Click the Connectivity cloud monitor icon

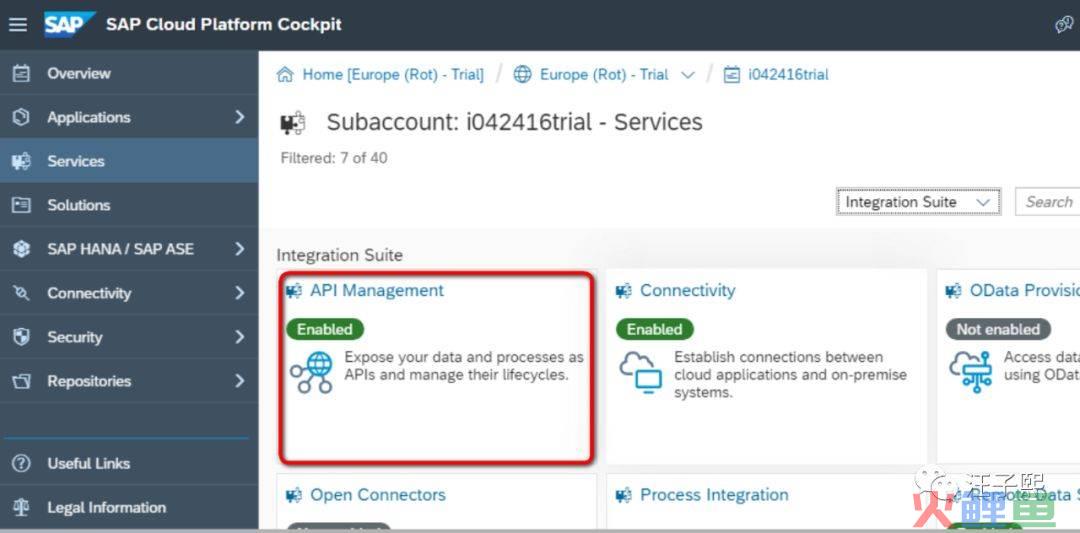[x=640, y=373]
